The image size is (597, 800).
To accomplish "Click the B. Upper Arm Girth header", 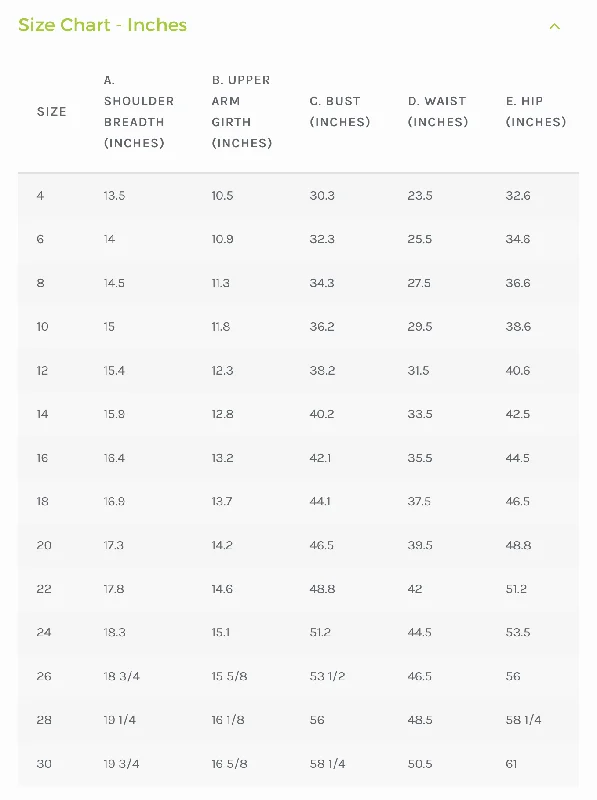I will (x=242, y=112).
